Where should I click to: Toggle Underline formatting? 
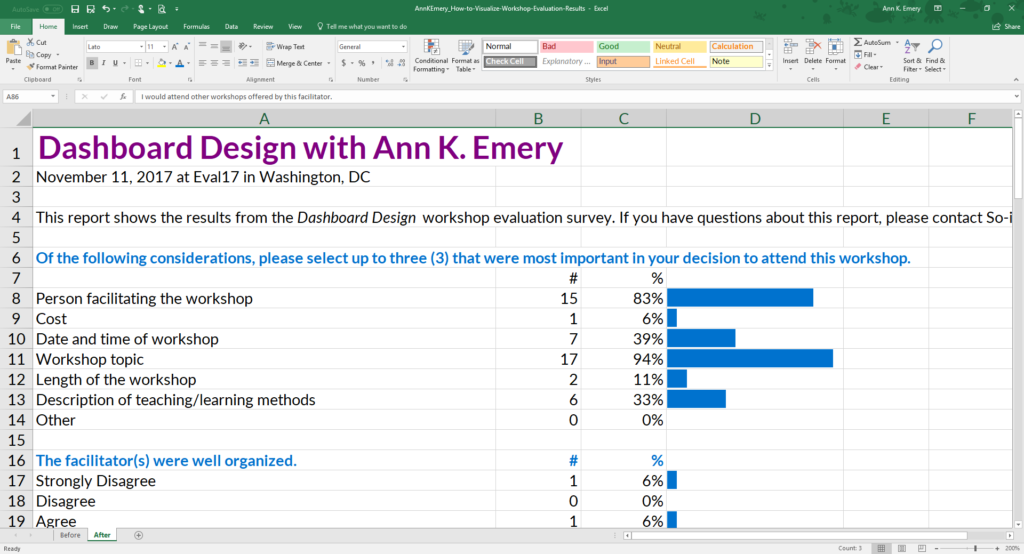point(116,63)
